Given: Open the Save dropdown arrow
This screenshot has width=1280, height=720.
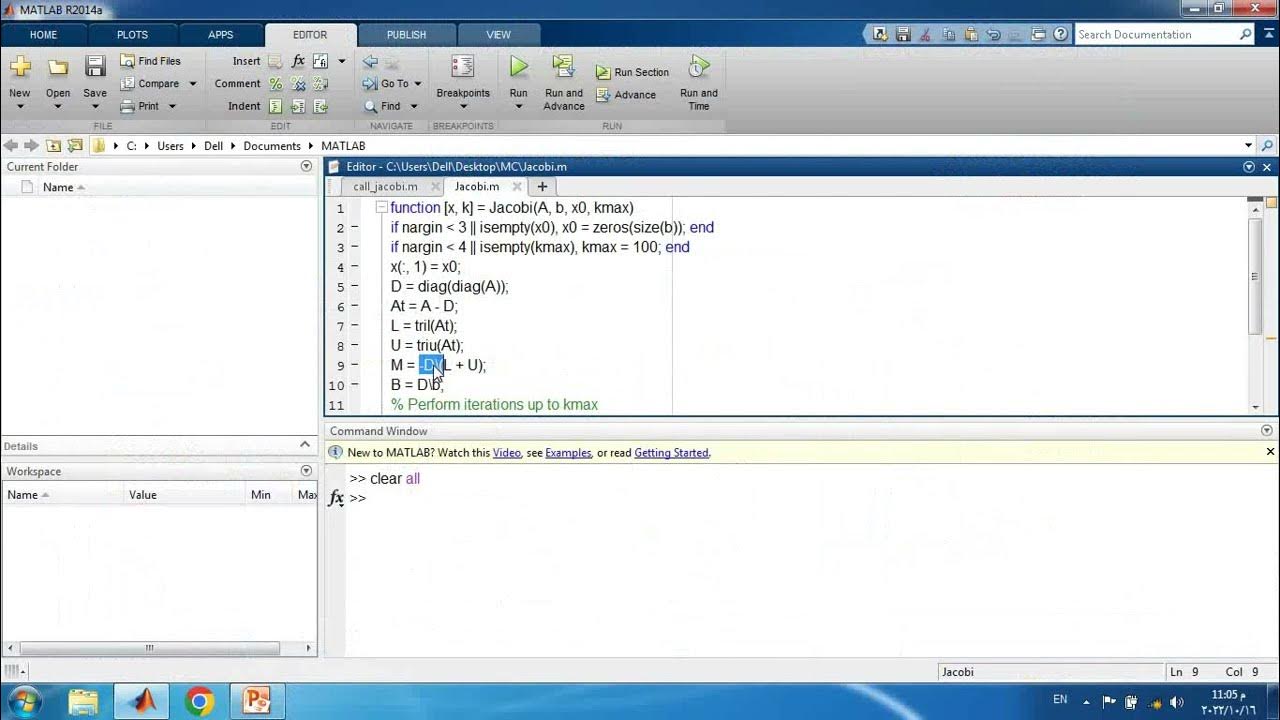Looking at the screenshot, I should [95, 106].
